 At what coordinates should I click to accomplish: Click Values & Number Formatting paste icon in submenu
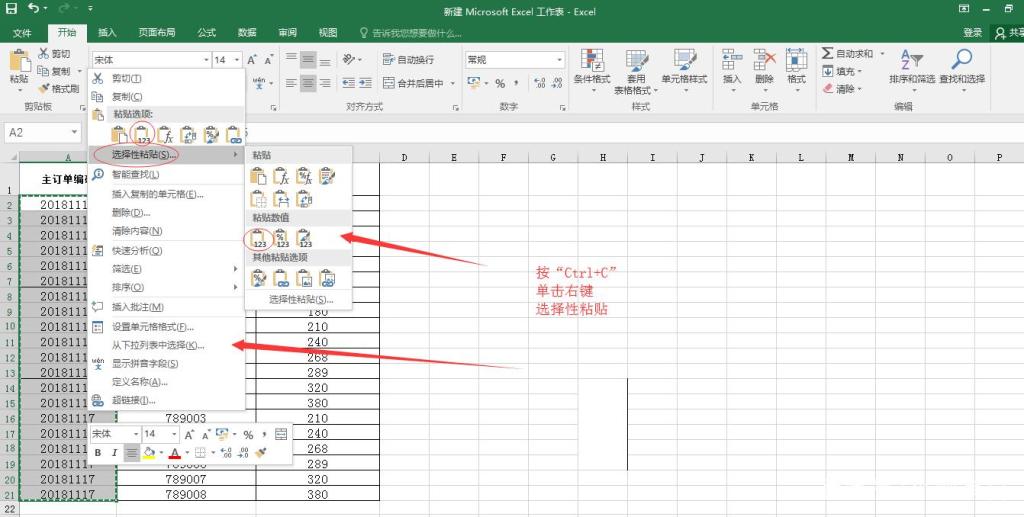[281, 239]
